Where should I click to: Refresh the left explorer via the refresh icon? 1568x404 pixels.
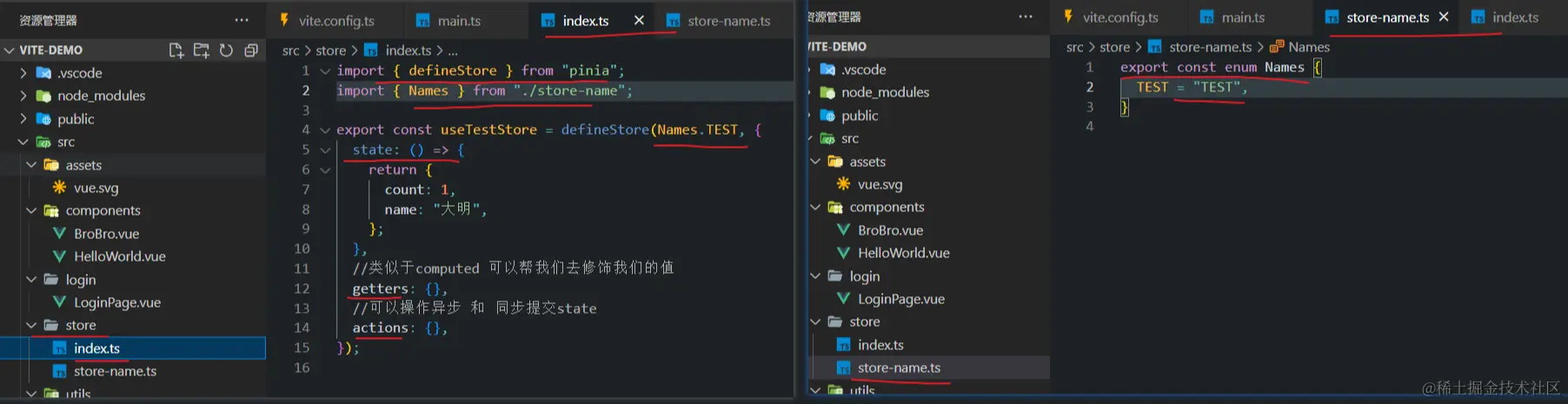pos(226,50)
